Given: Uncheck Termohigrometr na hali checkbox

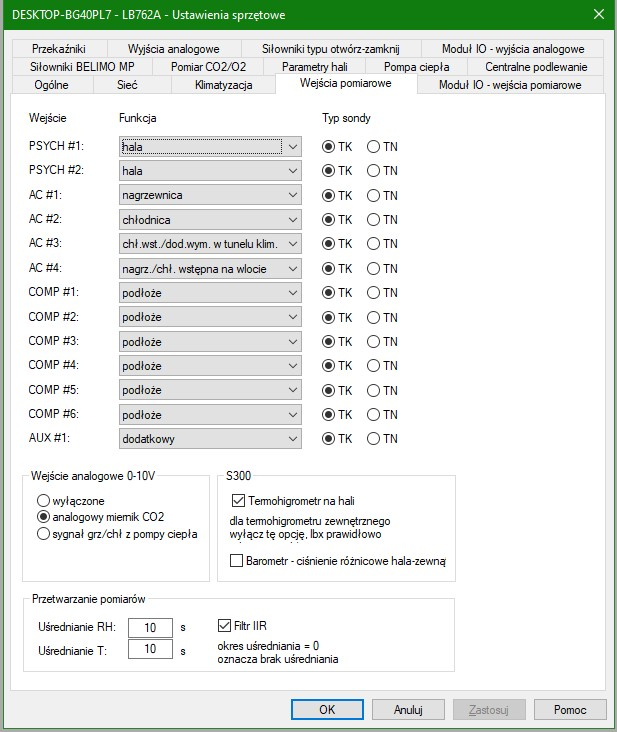Looking at the screenshot, I should (238, 499).
